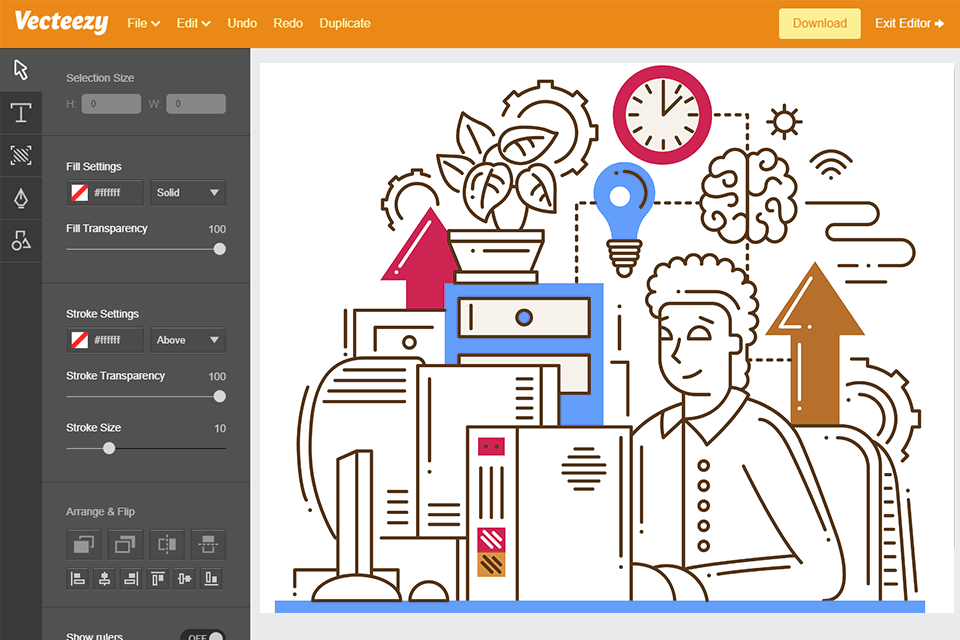Align the selection to the top edge
This screenshot has height=640, width=960.
pos(157,578)
